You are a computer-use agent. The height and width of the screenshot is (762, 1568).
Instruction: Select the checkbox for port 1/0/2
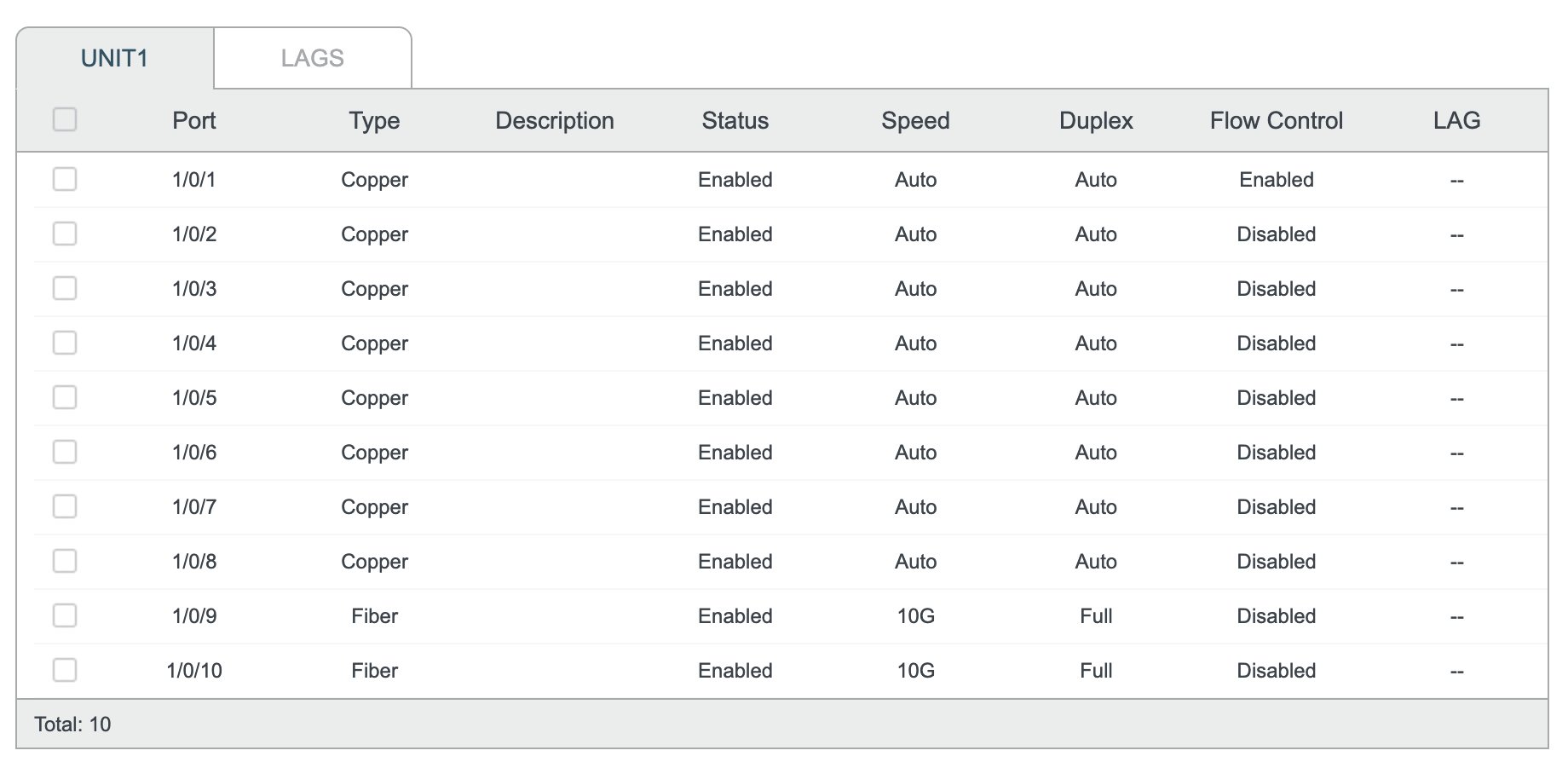65,234
